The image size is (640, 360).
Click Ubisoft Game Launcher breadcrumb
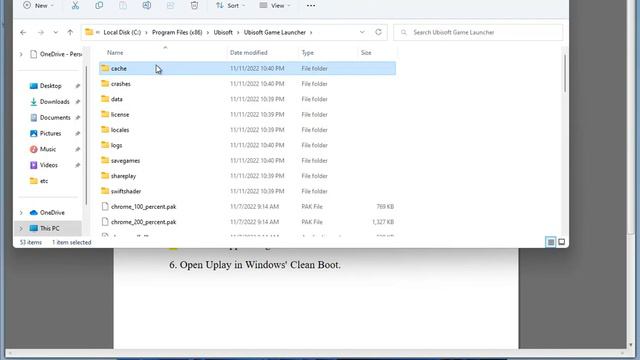(275, 32)
